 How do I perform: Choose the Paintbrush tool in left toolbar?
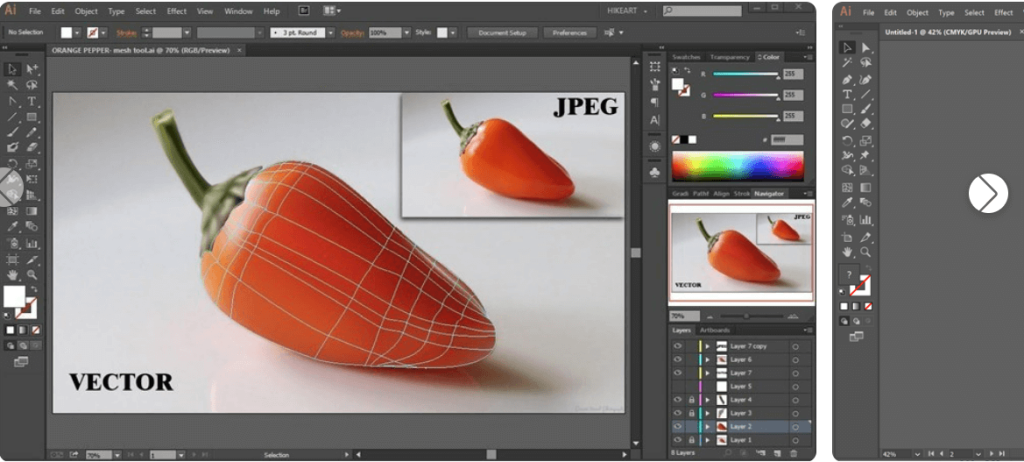(12, 133)
